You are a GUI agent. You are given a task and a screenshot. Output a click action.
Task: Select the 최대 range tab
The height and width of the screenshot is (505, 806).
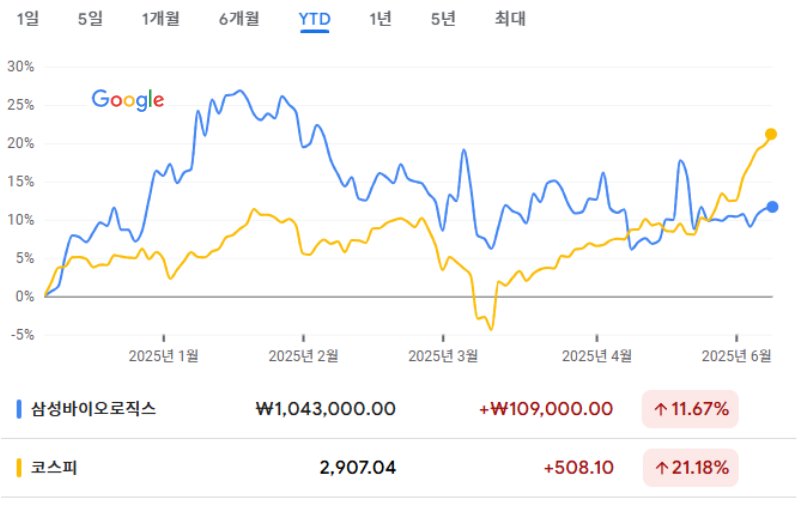tap(510, 19)
